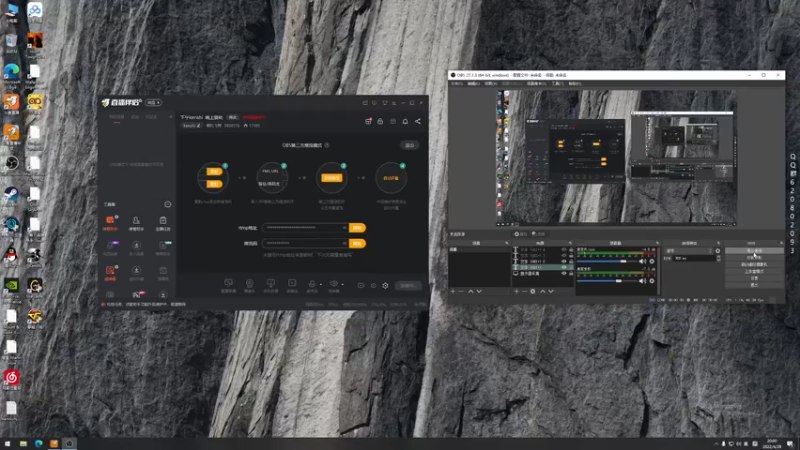The image size is (800, 450).
Task: Open the gift icon with red dot
Action: [x=368, y=121]
